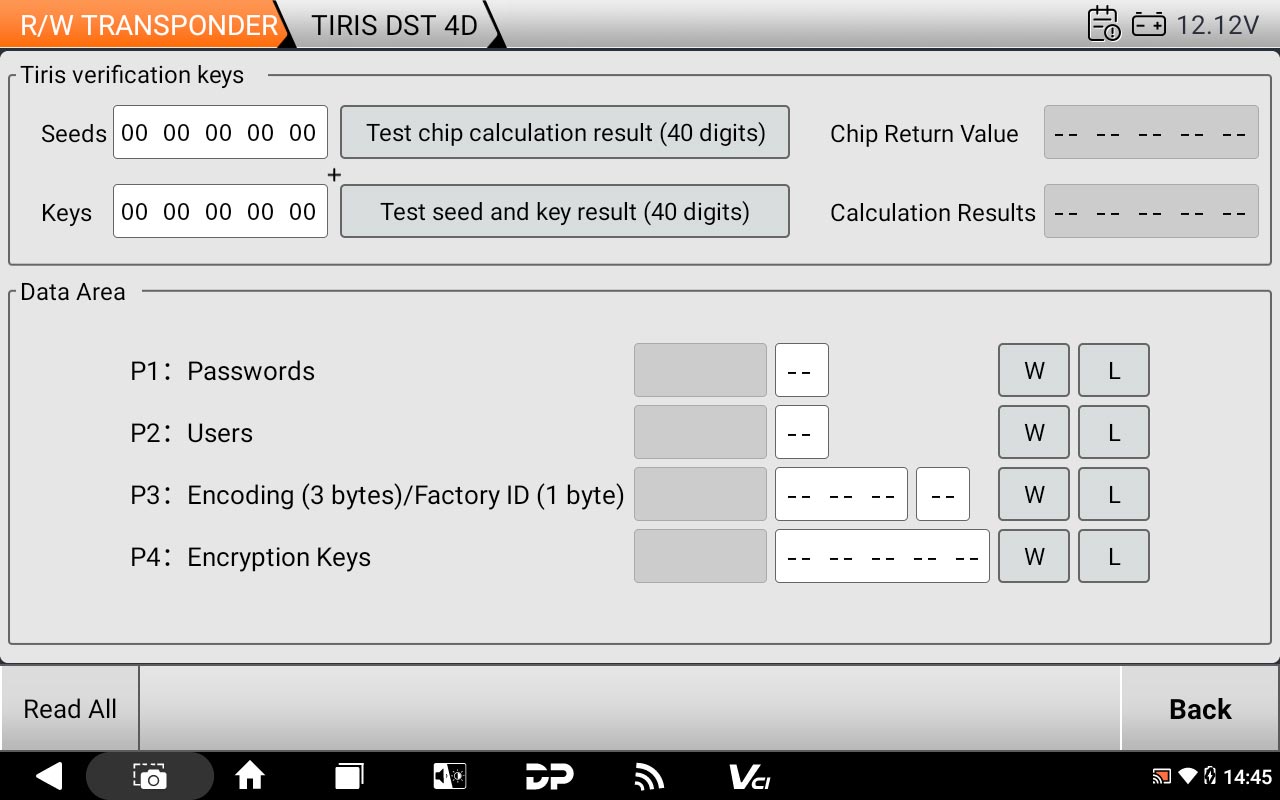1280x800 pixels.
Task: Write P1 Passwords using W button
Action: 1034,371
